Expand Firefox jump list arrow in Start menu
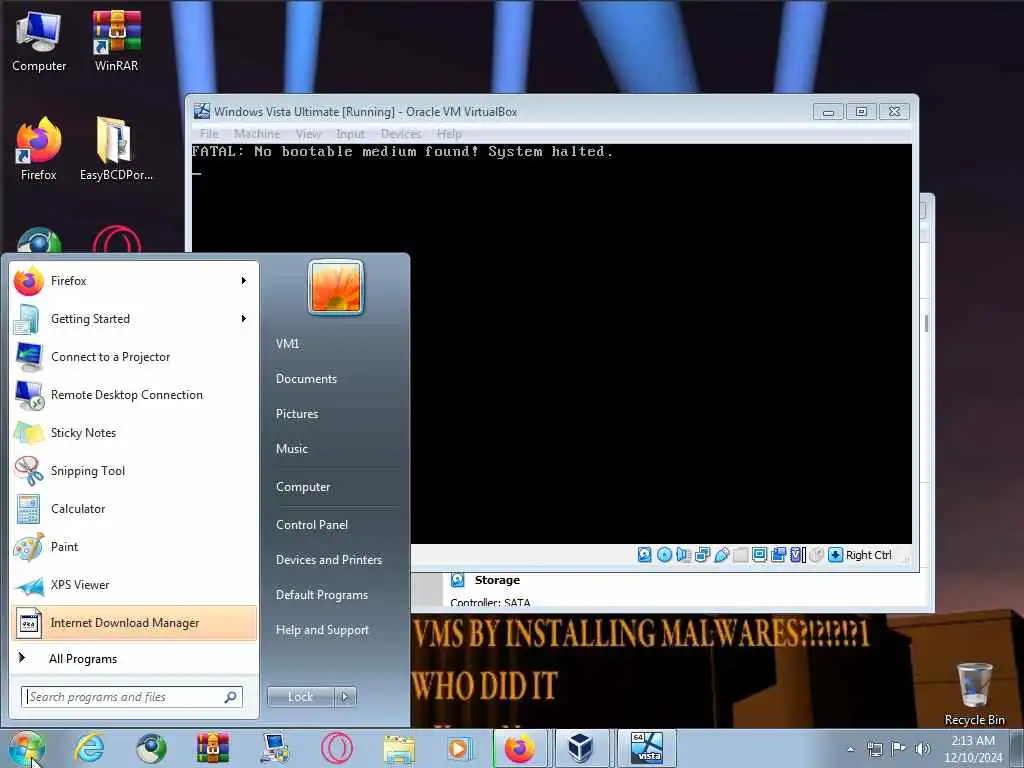The height and width of the screenshot is (768, 1024). tap(244, 281)
